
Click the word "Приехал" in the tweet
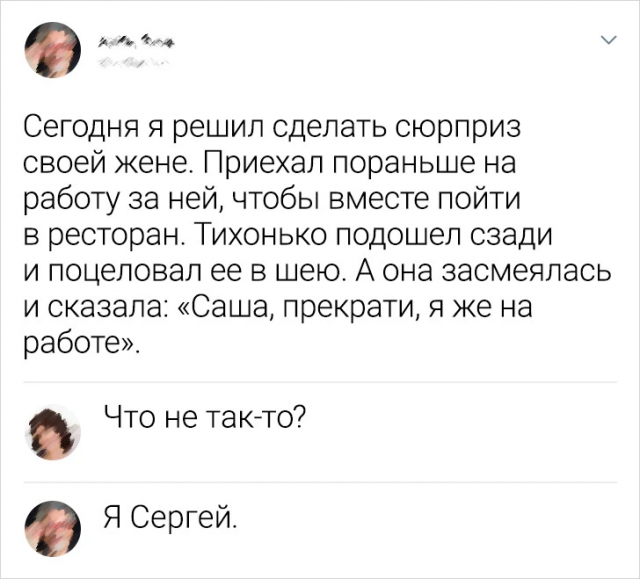(x=263, y=164)
